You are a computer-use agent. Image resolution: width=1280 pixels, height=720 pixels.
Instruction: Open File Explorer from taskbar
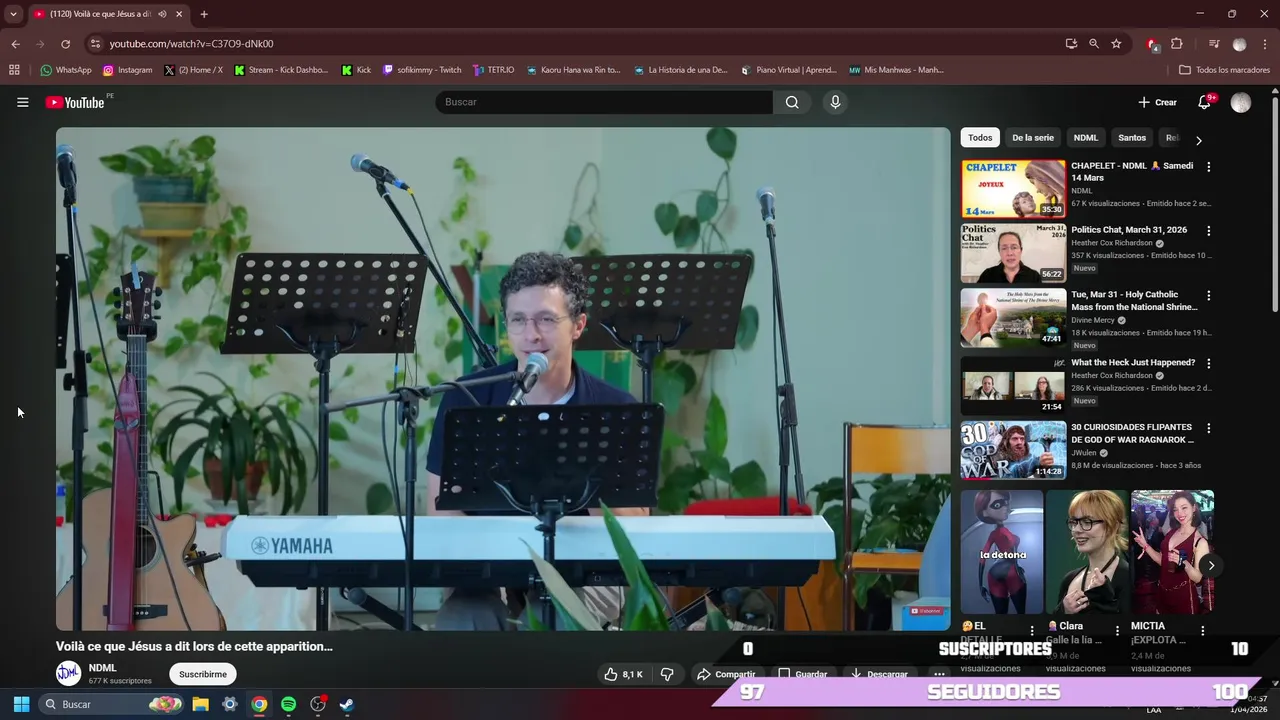(200, 704)
